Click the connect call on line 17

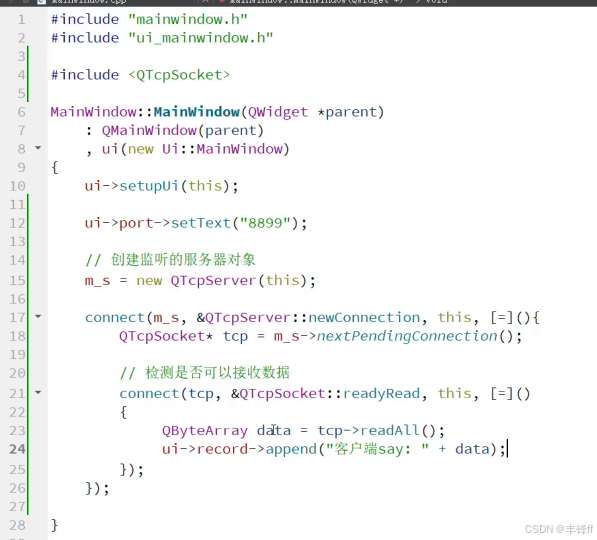[x=115, y=317]
